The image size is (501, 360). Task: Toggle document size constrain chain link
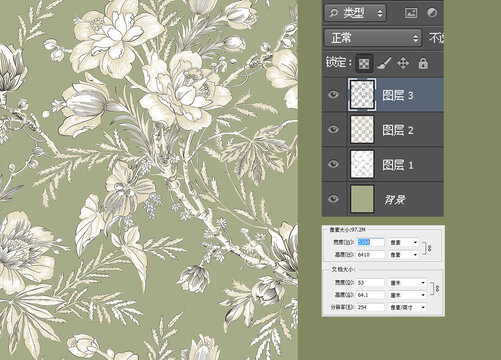[x=438, y=289]
